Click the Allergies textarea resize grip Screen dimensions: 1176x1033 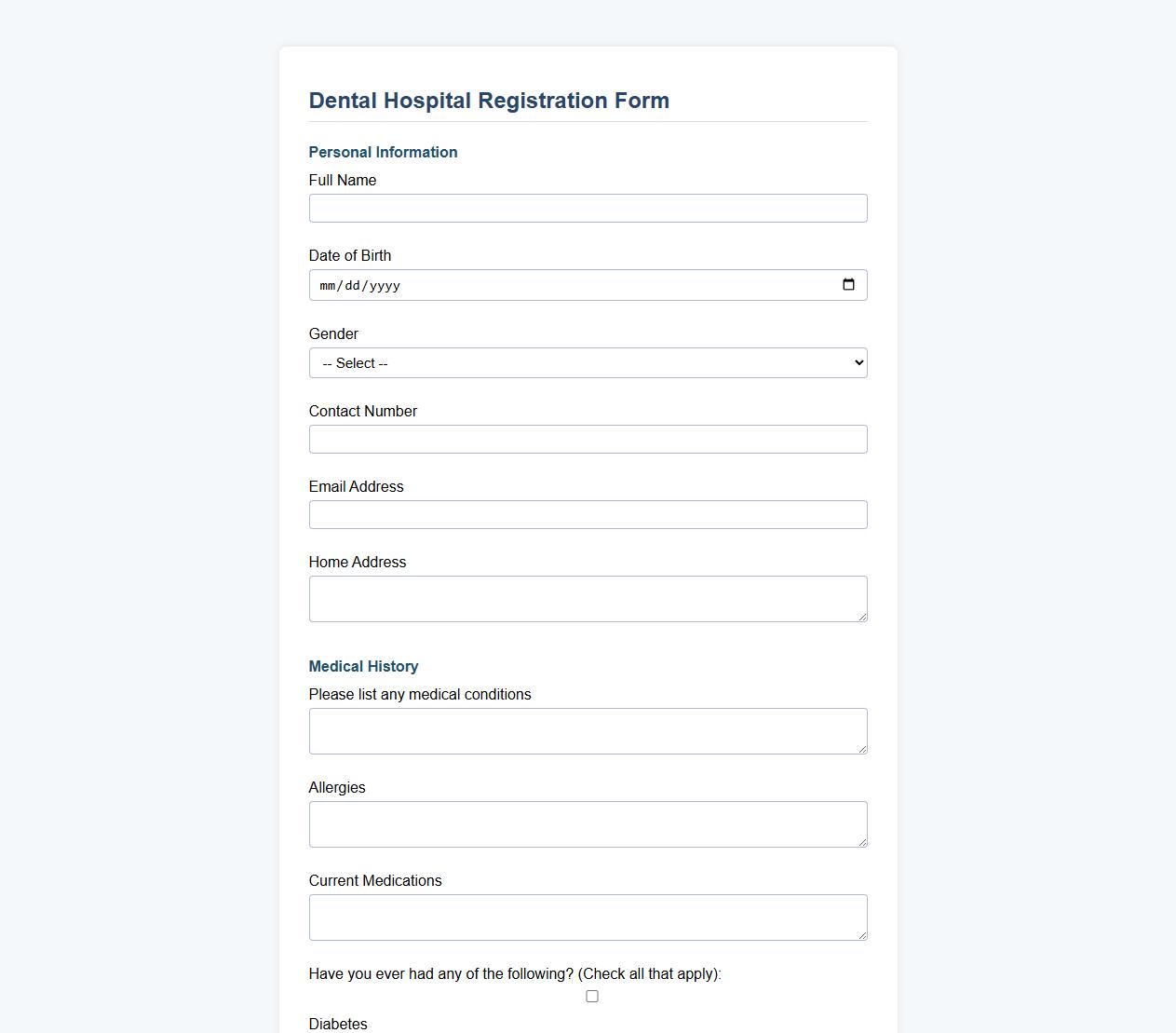click(x=863, y=844)
